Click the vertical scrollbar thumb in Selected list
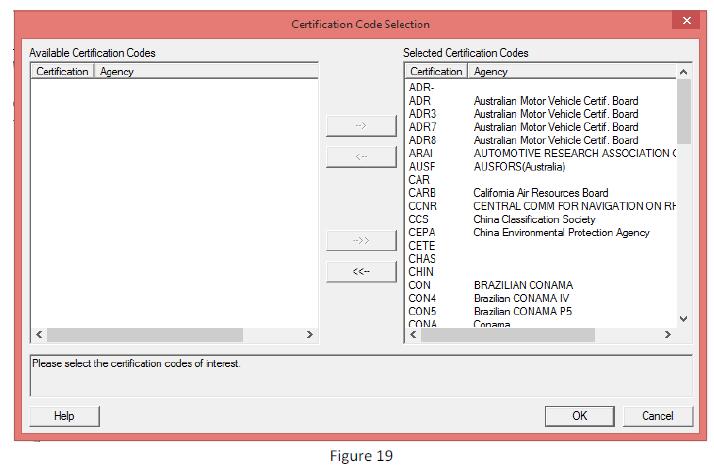This screenshot has width=714, height=466. 683,112
